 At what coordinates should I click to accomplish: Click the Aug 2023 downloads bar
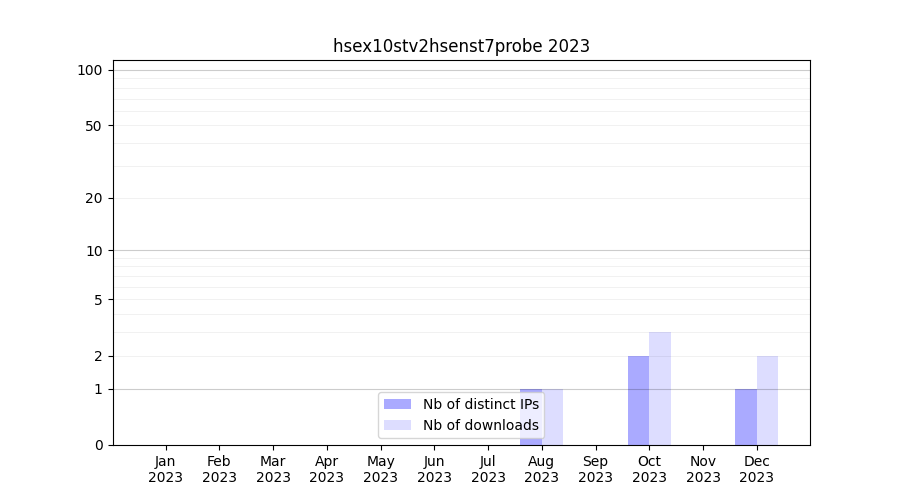tap(553, 416)
